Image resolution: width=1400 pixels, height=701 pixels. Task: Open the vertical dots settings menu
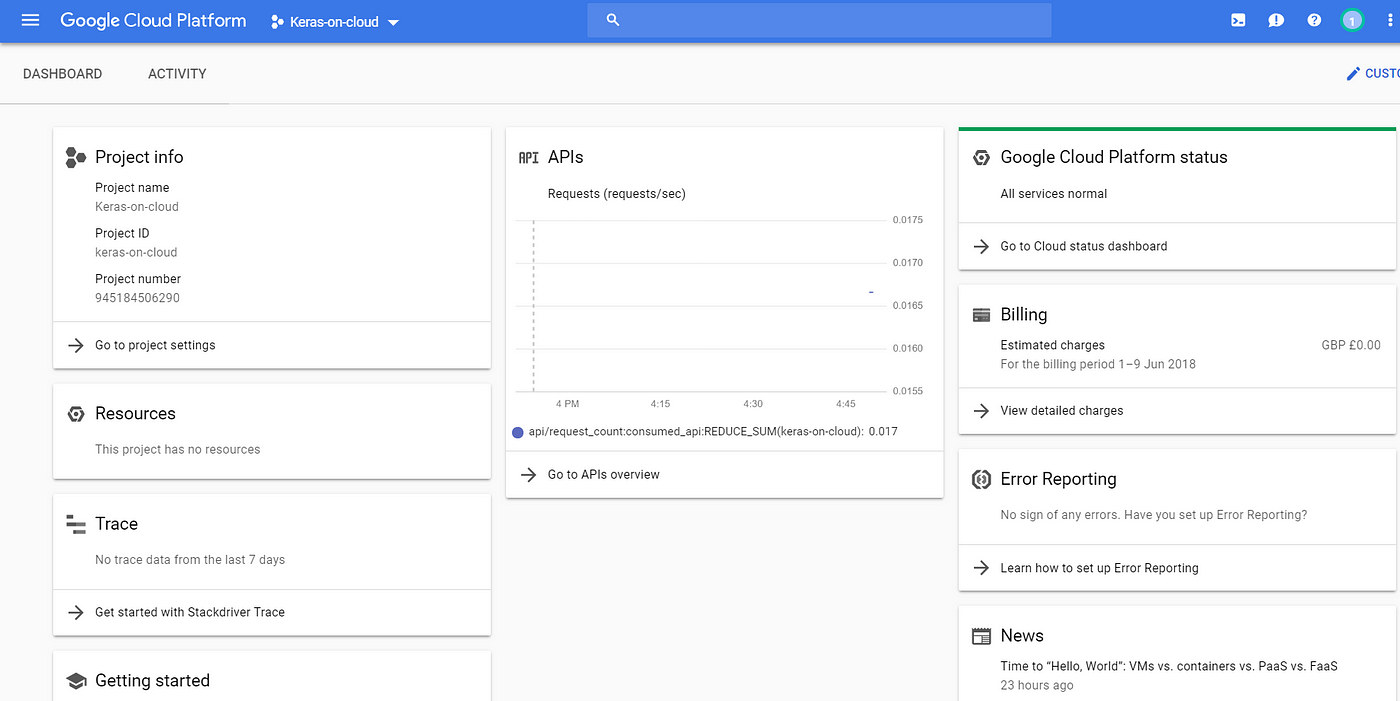[x=1389, y=20]
